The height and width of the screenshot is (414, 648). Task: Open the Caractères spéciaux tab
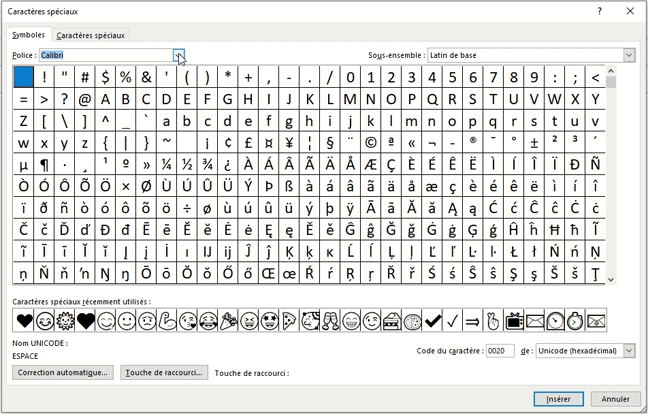[x=91, y=36]
